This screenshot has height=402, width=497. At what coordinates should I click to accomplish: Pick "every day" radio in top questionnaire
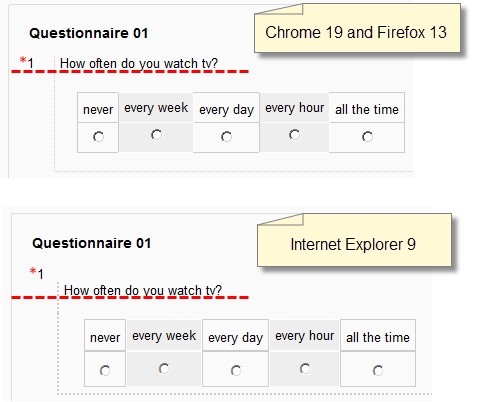pyautogui.click(x=226, y=137)
